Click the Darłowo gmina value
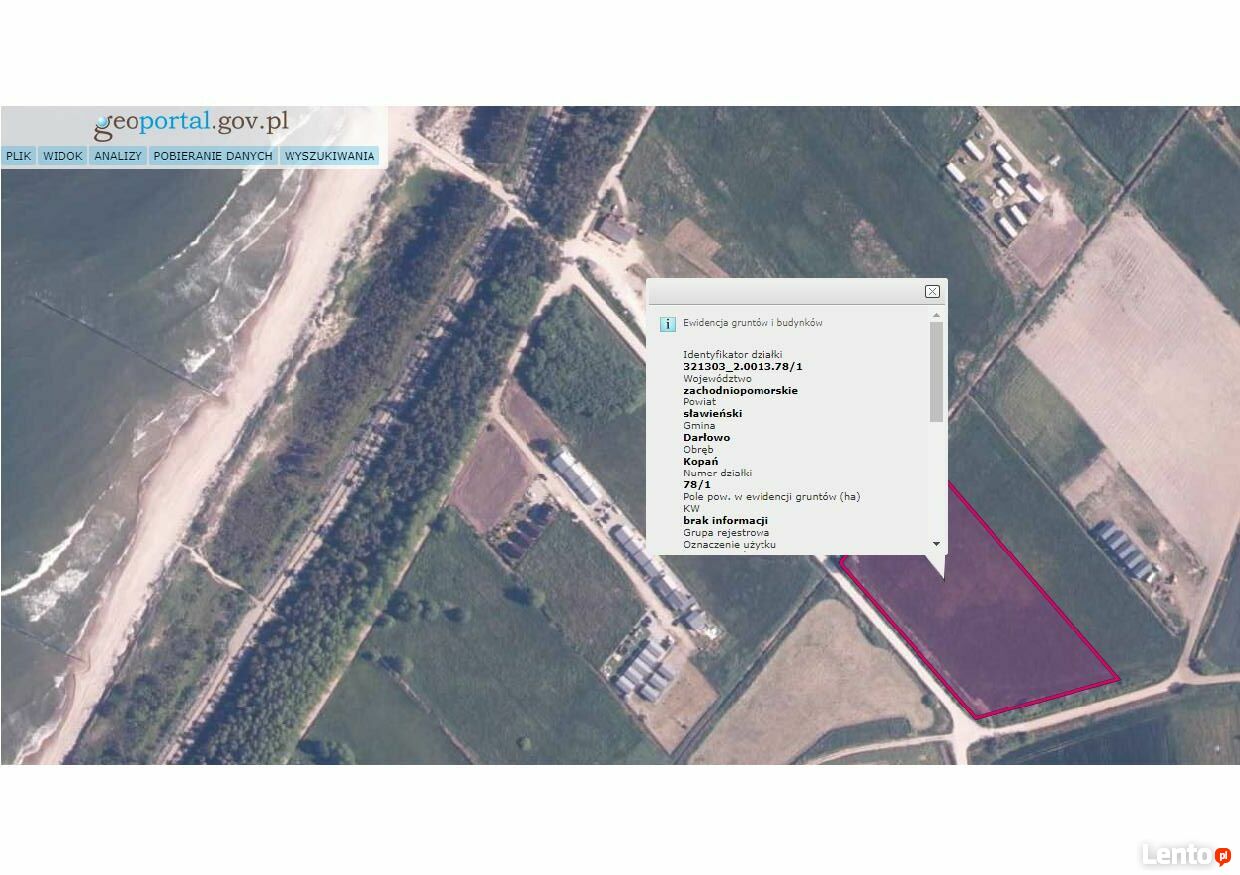This screenshot has width=1240, height=875. coord(706,438)
